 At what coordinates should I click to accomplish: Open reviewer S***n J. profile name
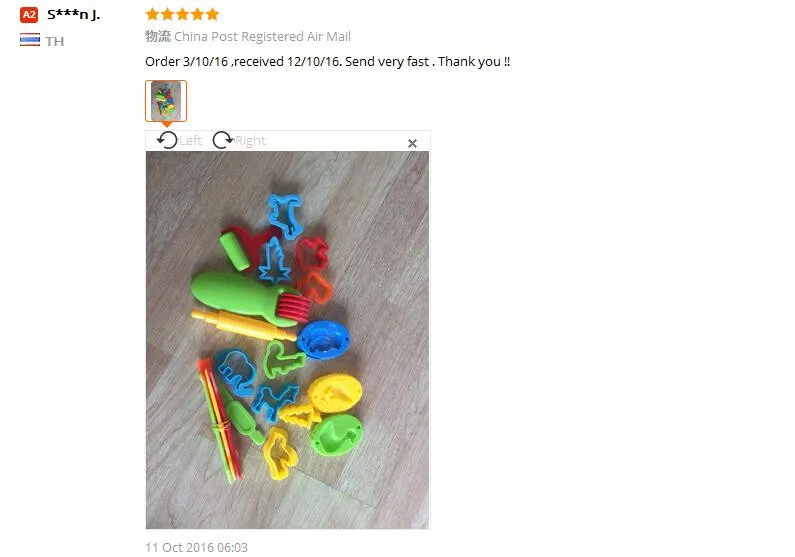(74, 15)
